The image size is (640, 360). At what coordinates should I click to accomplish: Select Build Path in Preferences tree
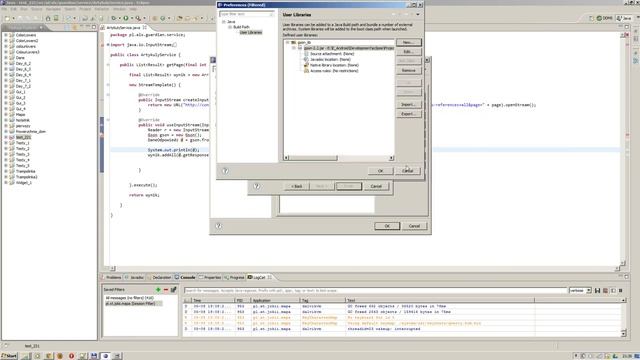(241, 27)
